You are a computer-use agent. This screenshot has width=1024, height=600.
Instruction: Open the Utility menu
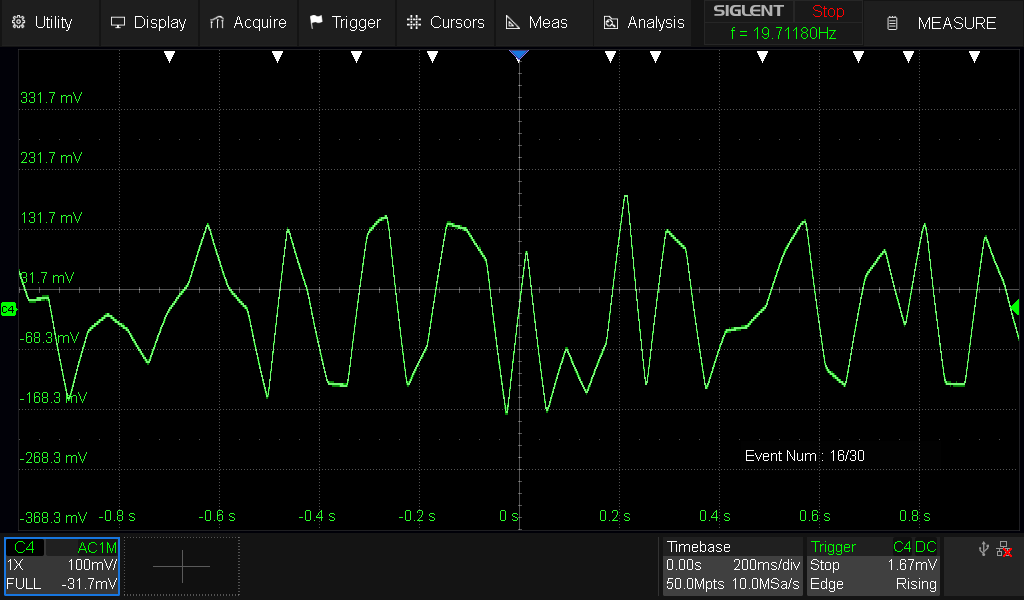[50, 23]
